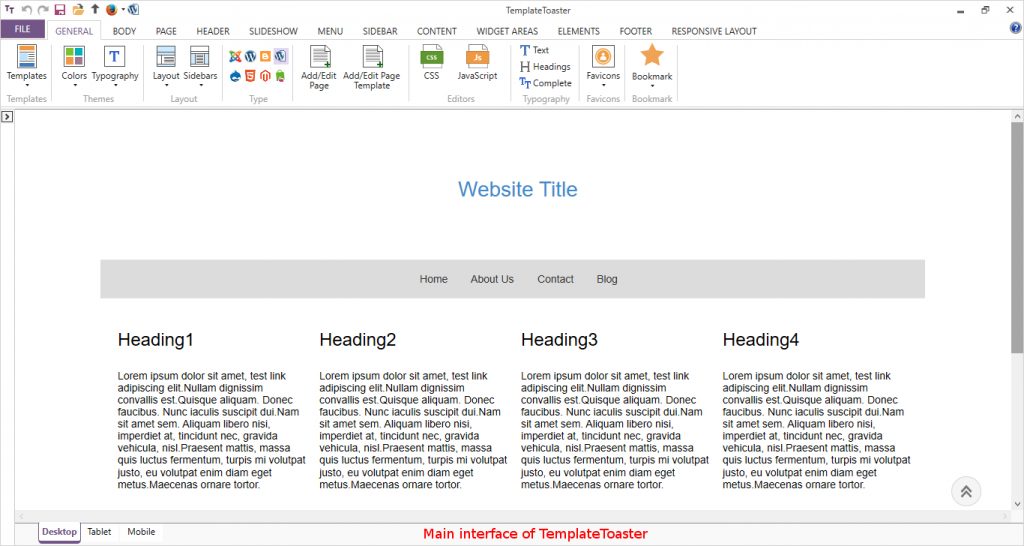
Task: Expand the collapsed left side panel arrow
Action: coord(7,117)
